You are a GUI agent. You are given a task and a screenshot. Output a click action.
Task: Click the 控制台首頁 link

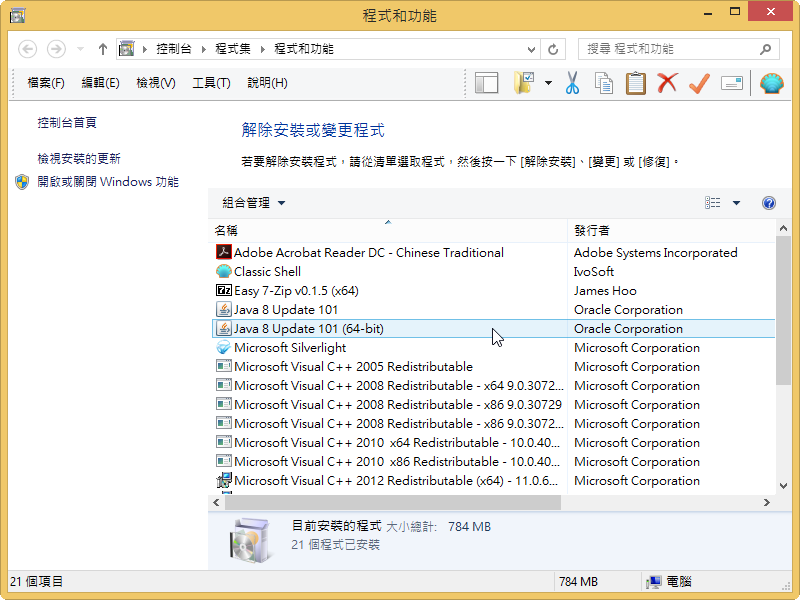click(67, 122)
